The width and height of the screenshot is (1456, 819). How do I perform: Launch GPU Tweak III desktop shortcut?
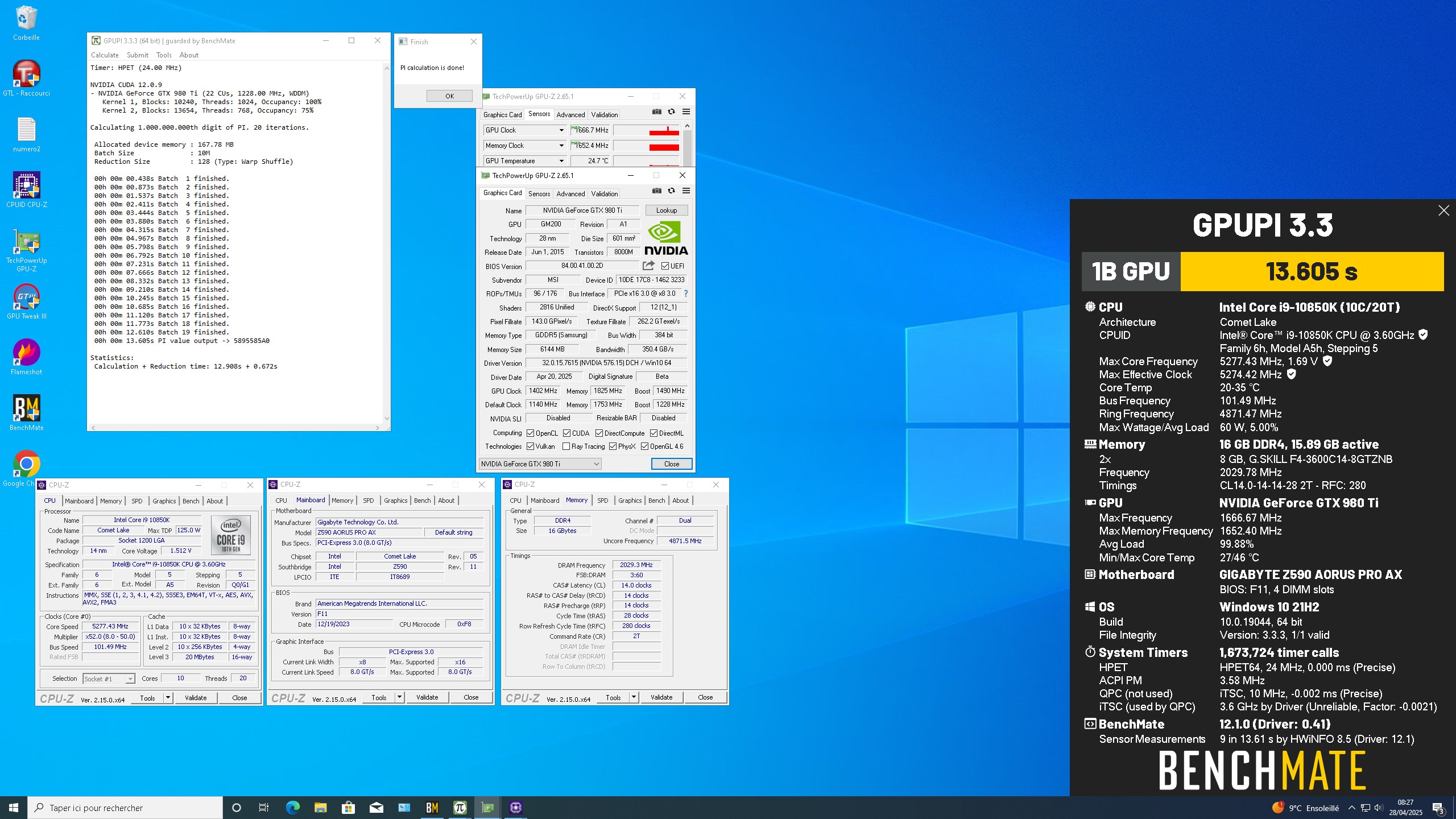click(26, 301)
